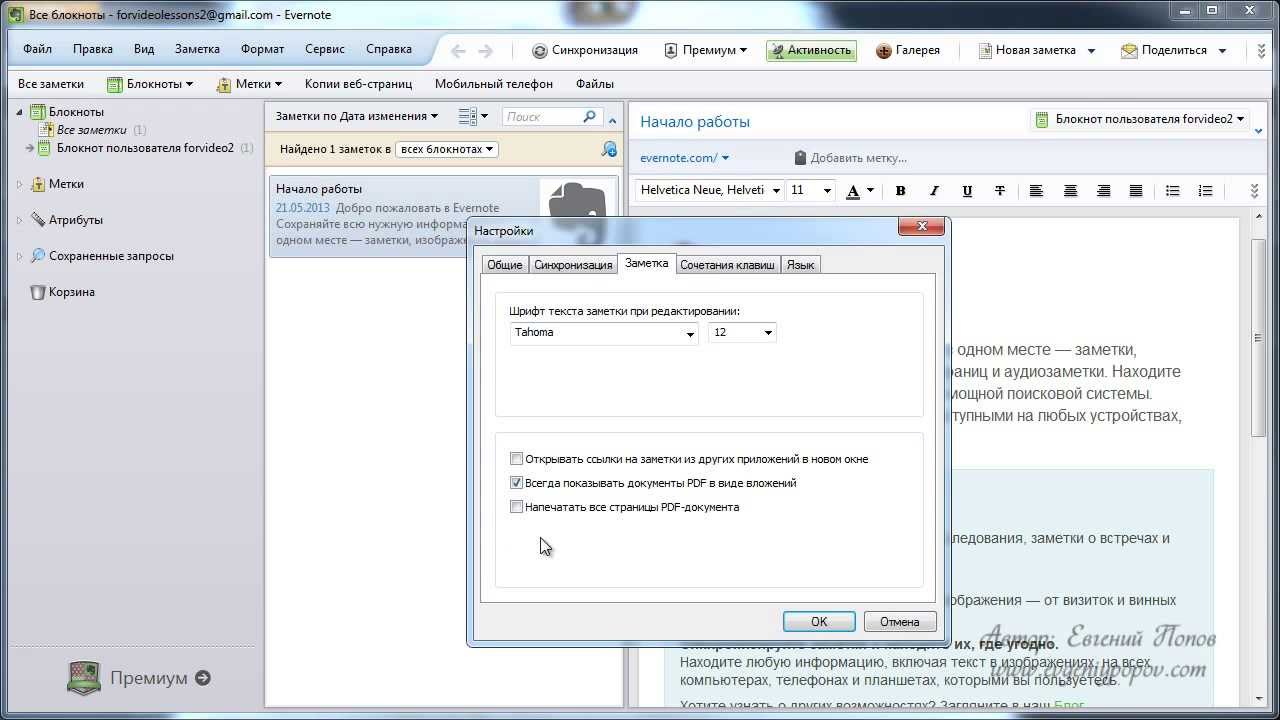1280x720 pixels.
Task: Click the saved search icon near found notes
Action: point(609,149)
